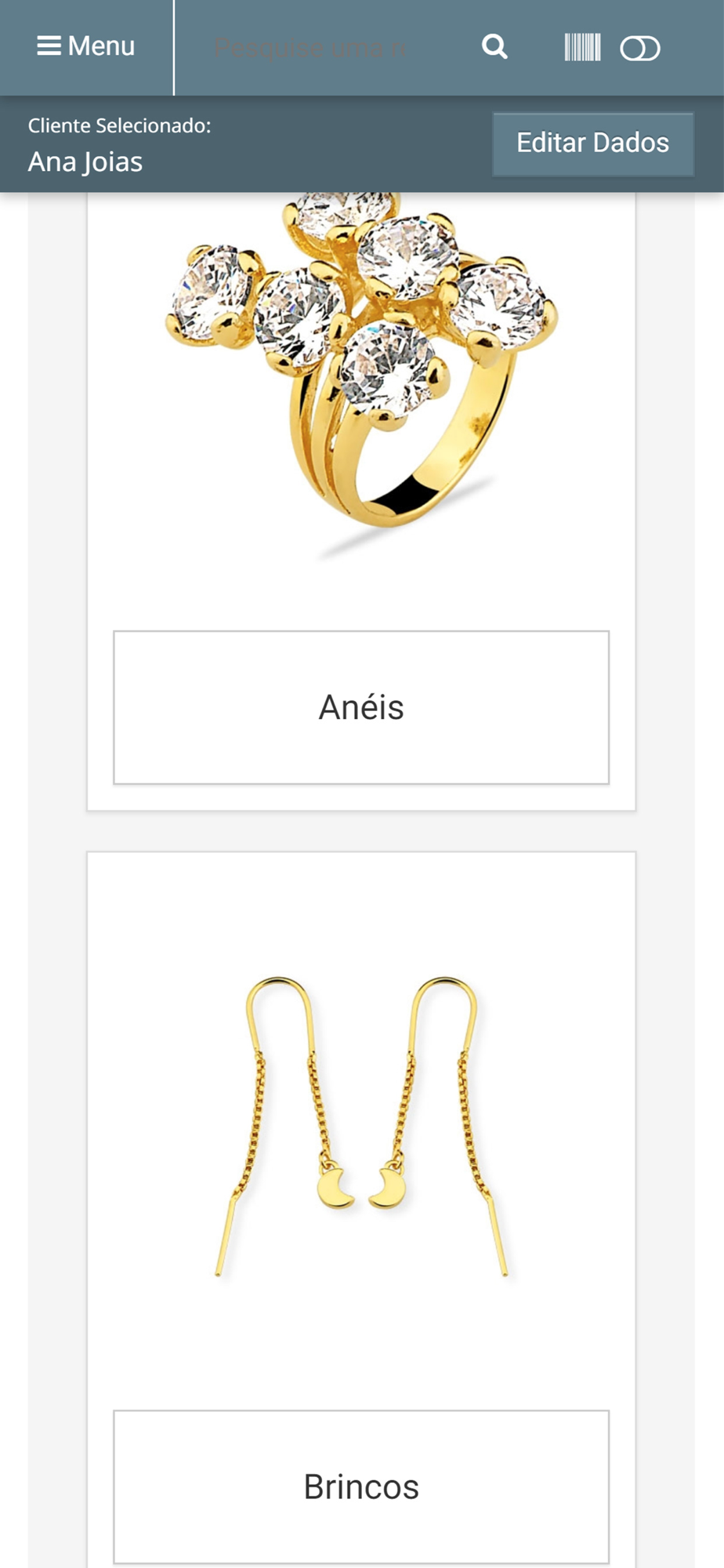Click the Anéis category button

click(x=361, y=707)
